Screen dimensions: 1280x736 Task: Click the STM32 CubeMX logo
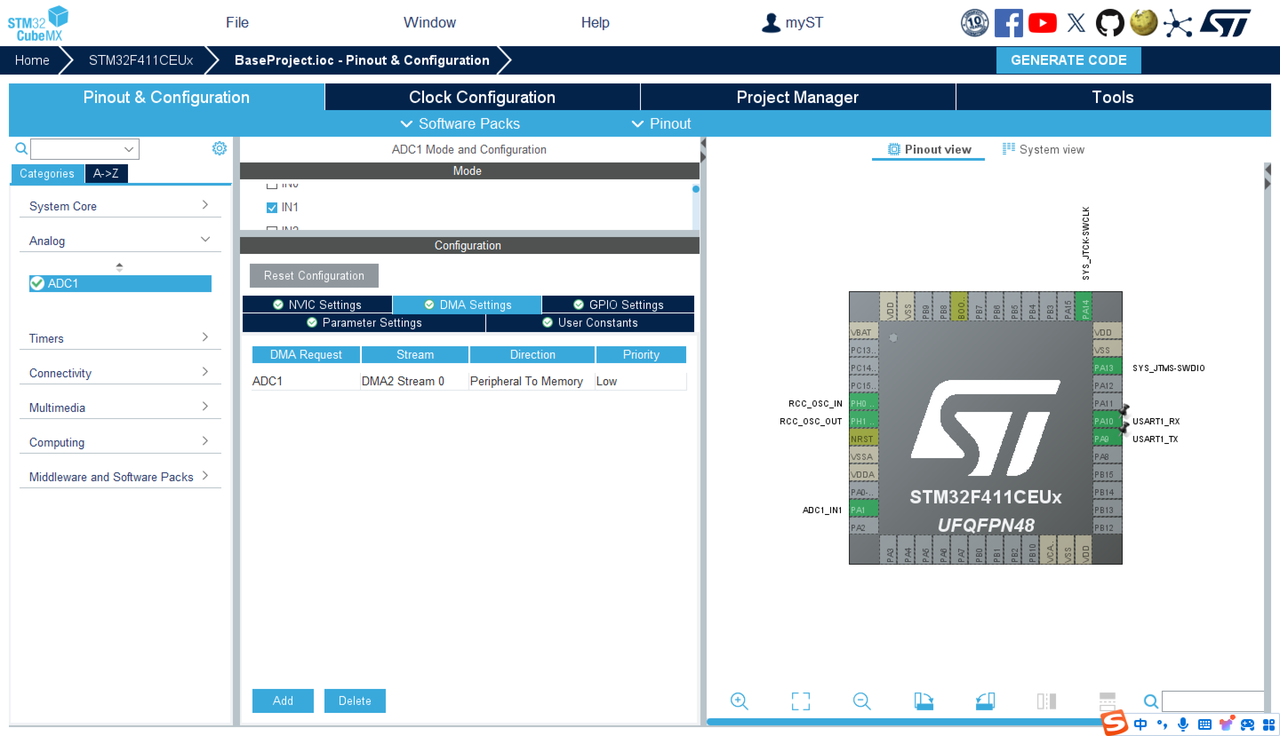pyautogui.click(x=39, y=23)
